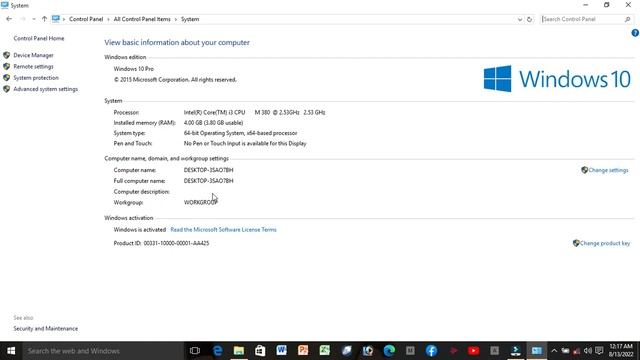Open Excel from the taskbar

tap(324, 351)
